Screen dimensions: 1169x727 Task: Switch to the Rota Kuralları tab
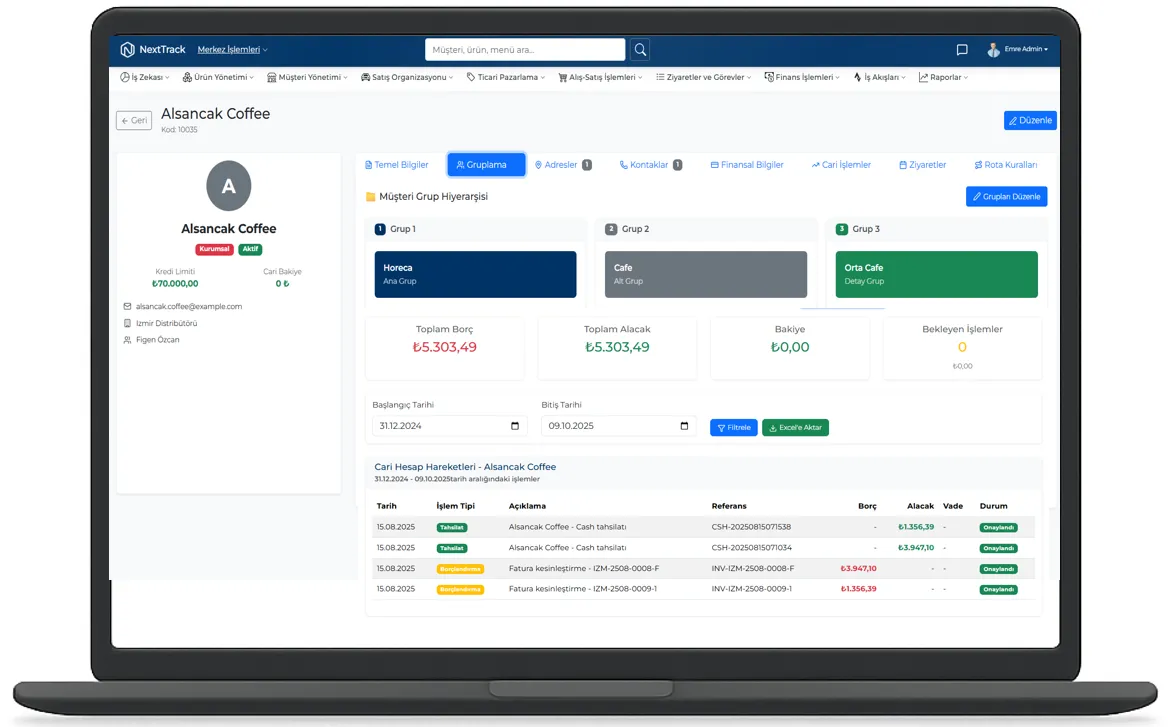(x=1005, y=165)
